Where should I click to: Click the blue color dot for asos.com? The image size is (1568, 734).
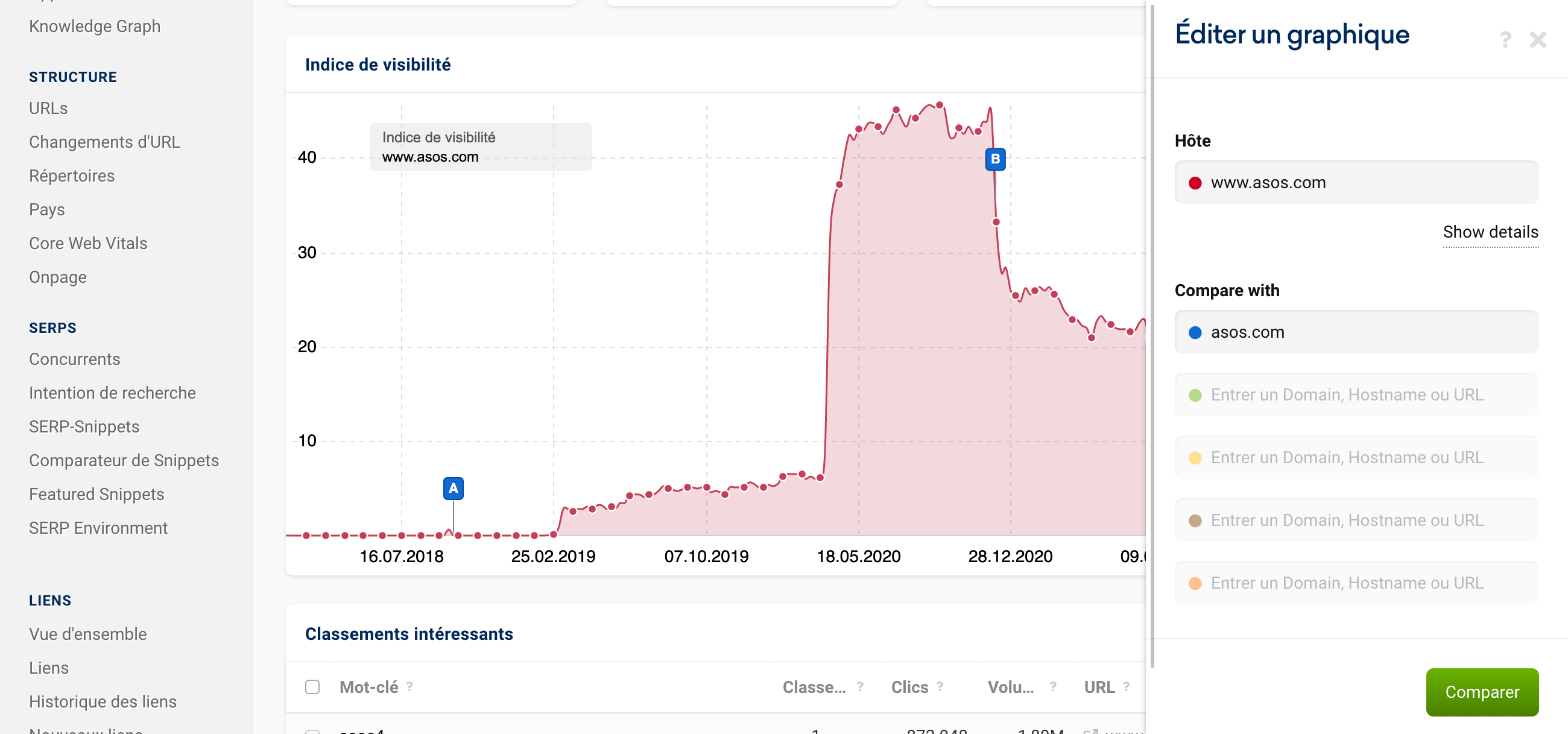(1195, 333)
